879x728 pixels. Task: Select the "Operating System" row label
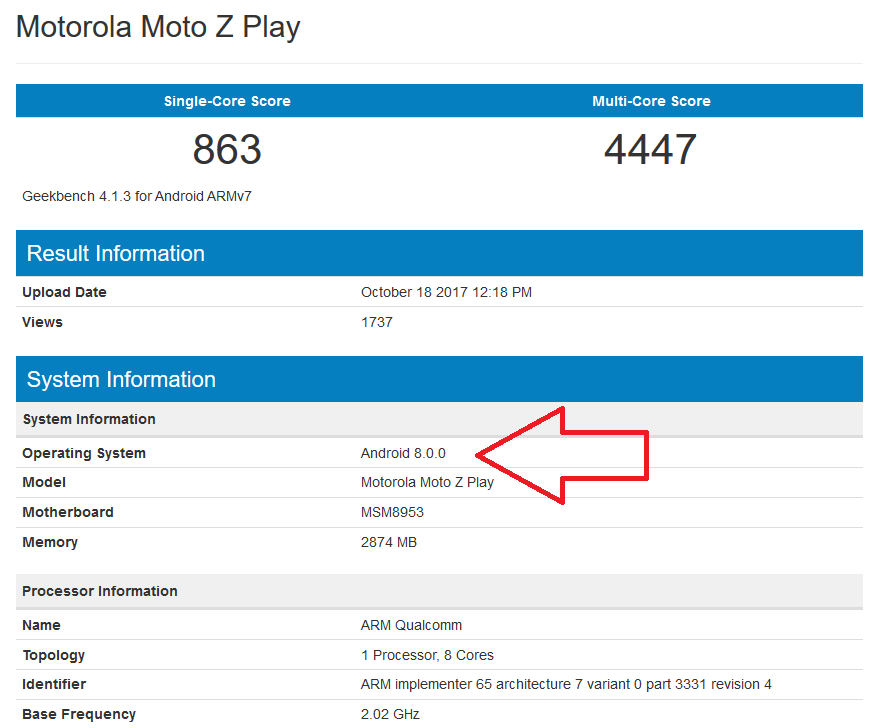point(84,453)
